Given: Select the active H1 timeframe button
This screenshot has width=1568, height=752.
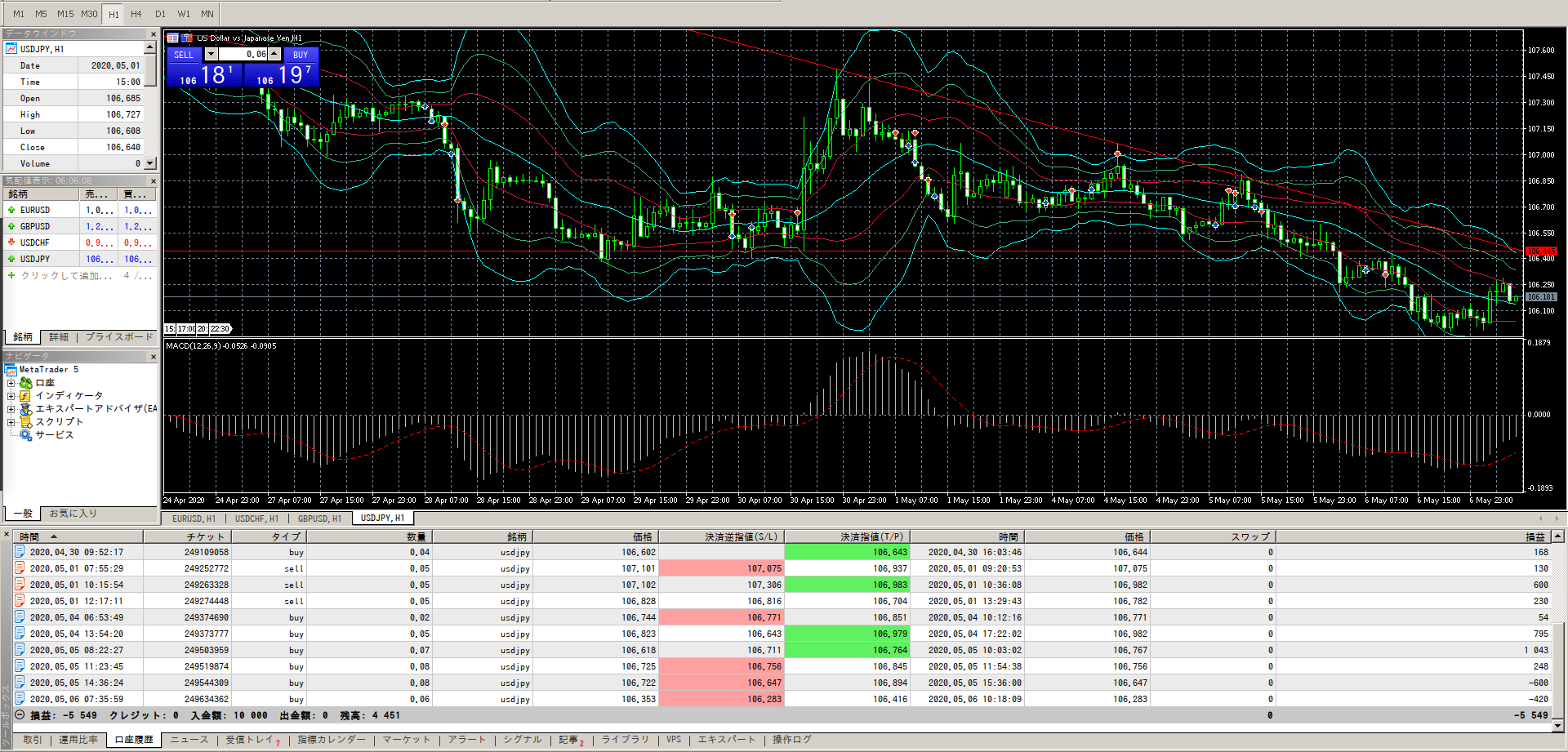Looking at the screenshot, I should (x=114, y=14).
